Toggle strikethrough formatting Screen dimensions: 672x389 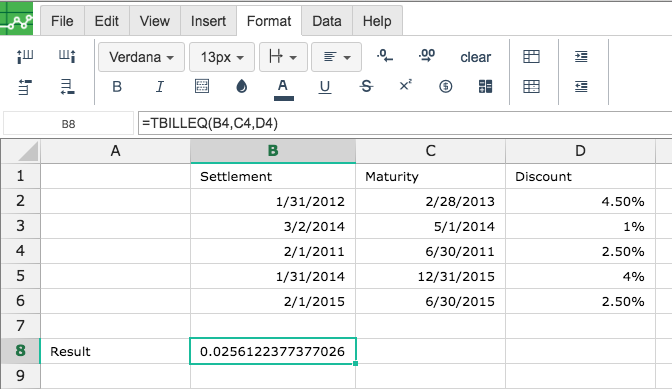point(366,87)
